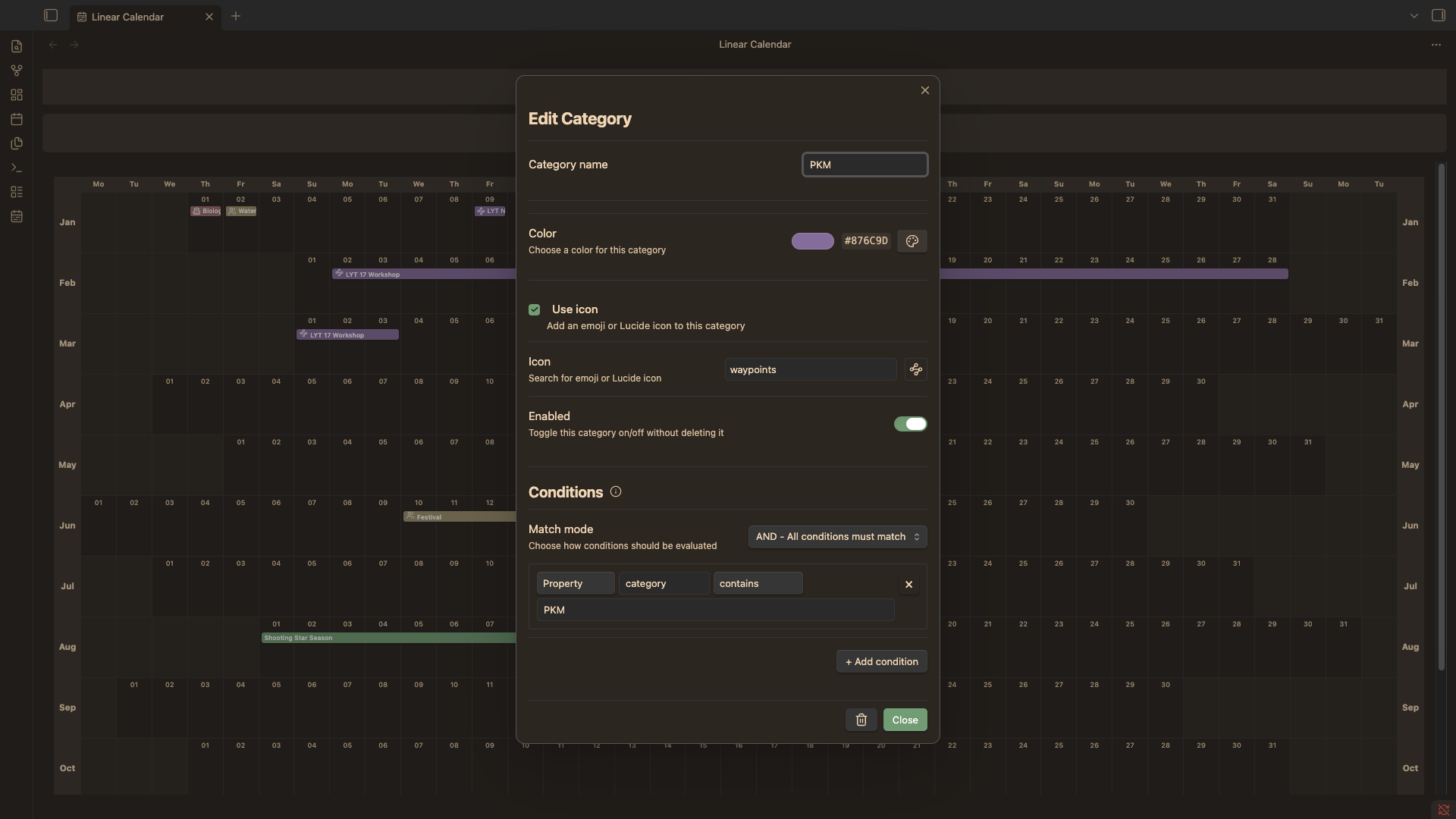
Task: Open the Water event on January 02
Action: click(x=241, y=211)
